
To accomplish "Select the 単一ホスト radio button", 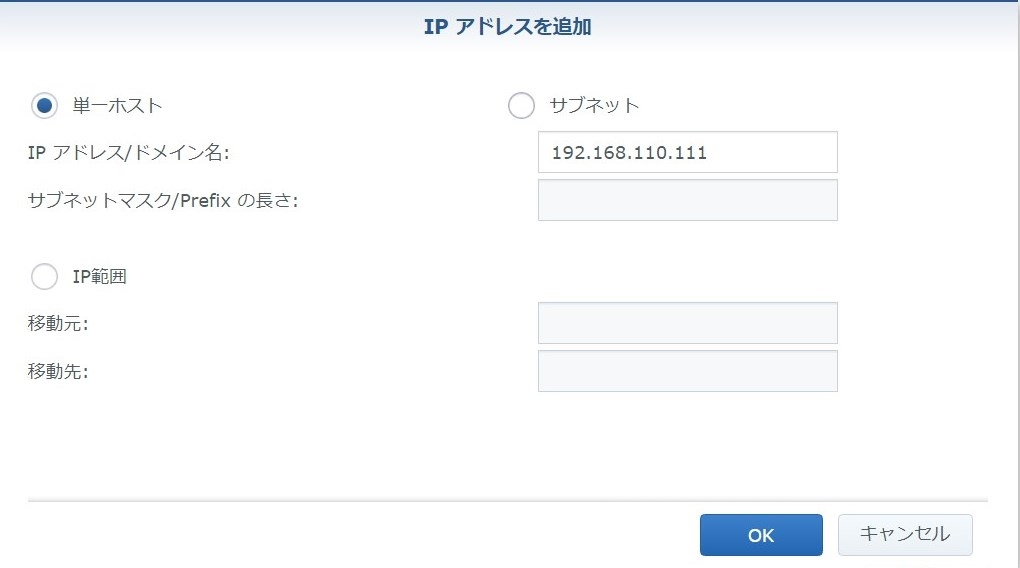I will [x=45, y=105].
